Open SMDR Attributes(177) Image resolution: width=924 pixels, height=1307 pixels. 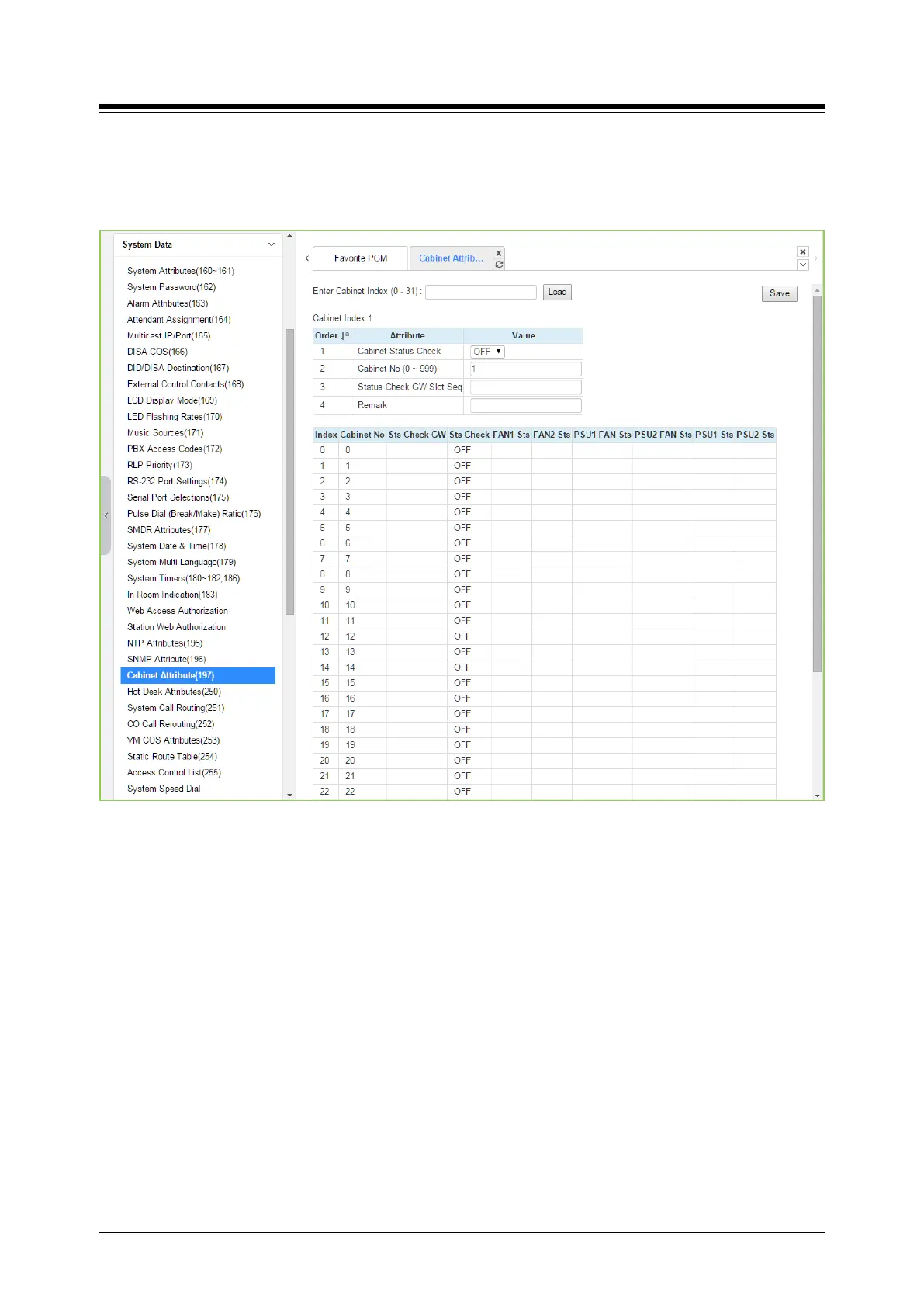[168, 530]
